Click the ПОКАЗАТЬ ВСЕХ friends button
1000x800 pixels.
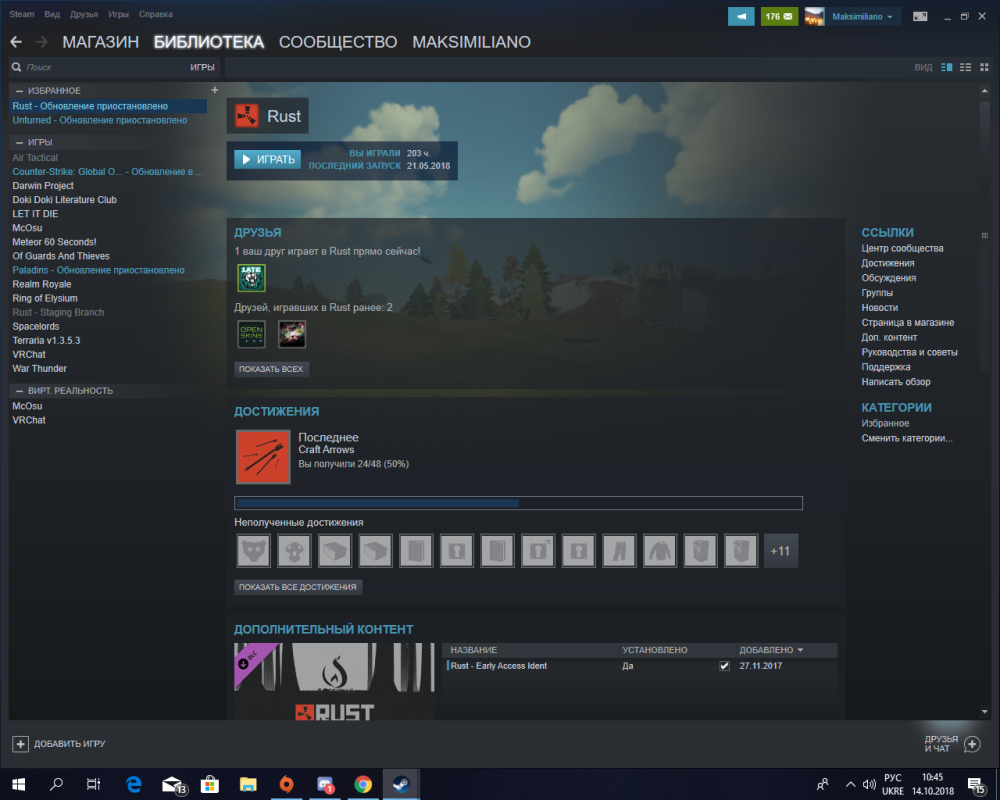pos(271,369)
